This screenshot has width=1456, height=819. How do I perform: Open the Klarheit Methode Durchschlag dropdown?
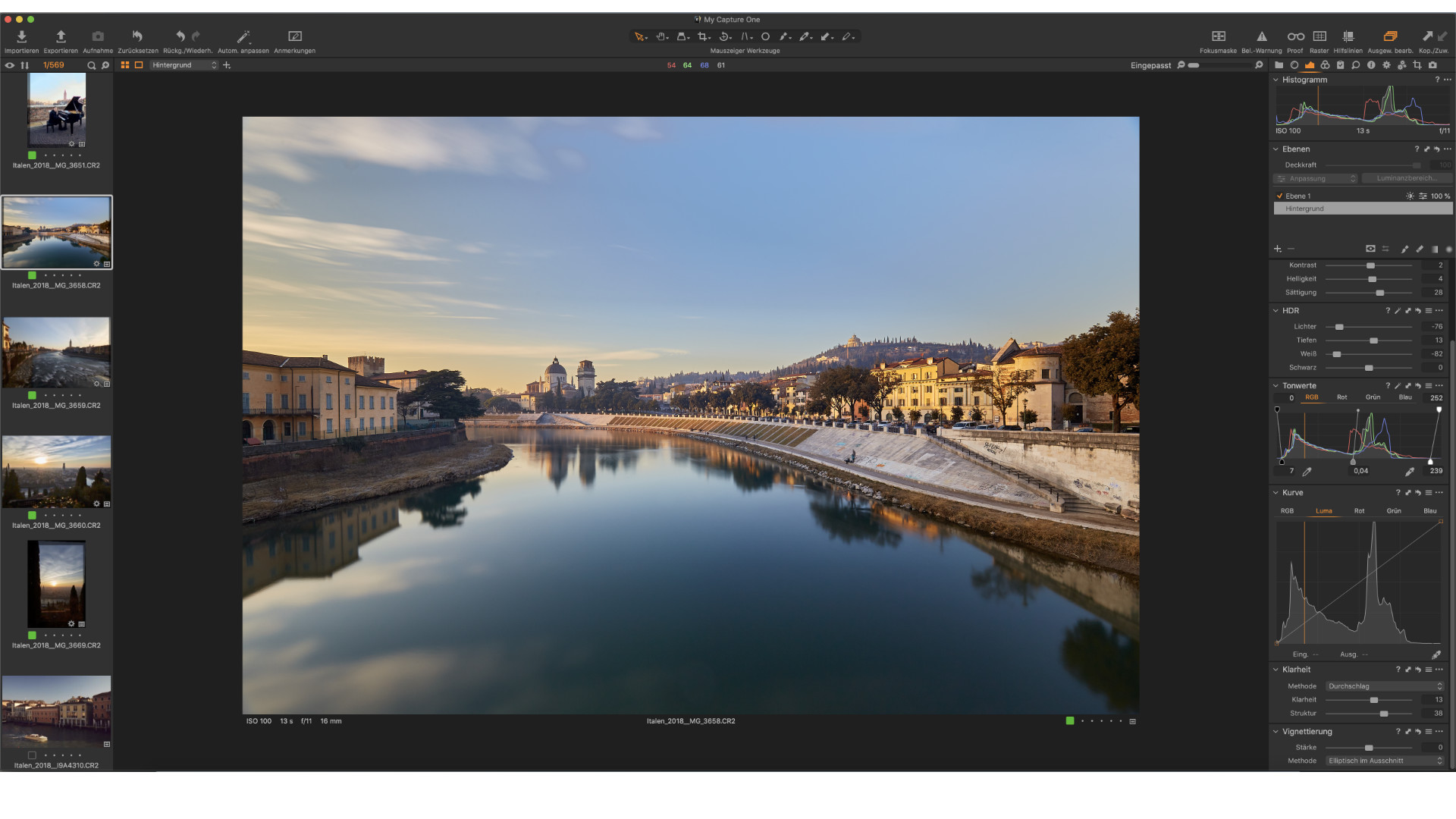(1385, 686)
